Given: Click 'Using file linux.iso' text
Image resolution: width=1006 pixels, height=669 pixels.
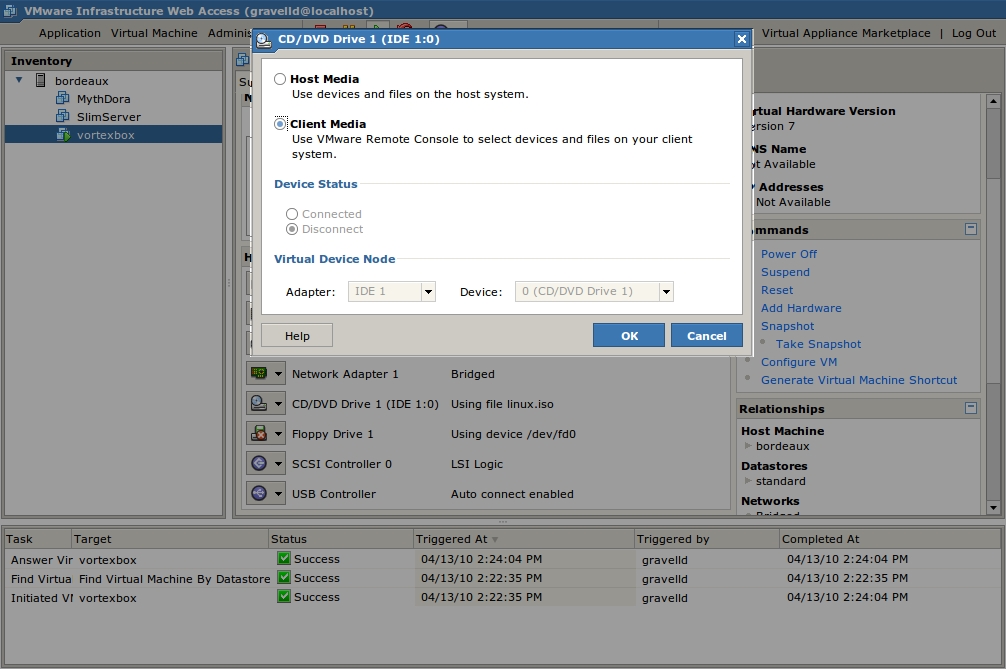Looking at the screenshot, I should [502, 404].
